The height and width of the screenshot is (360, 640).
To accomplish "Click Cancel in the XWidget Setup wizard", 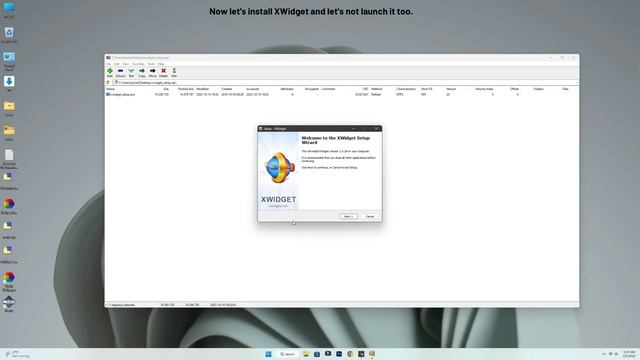I will point(370,216).
